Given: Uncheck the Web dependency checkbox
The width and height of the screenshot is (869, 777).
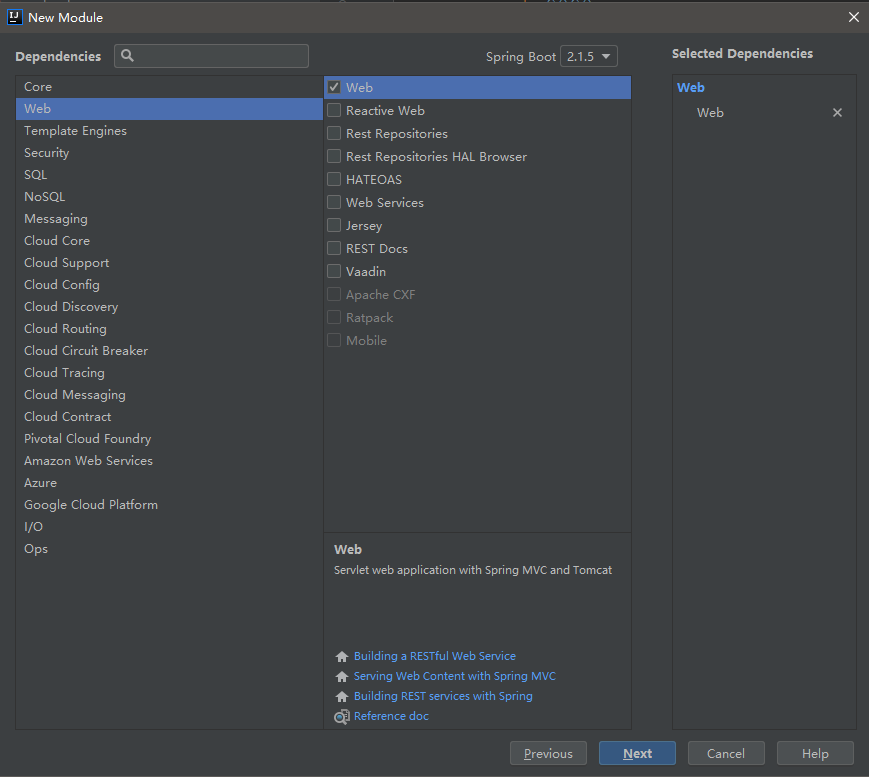Looking at the screenshot, I should (335, 88).
